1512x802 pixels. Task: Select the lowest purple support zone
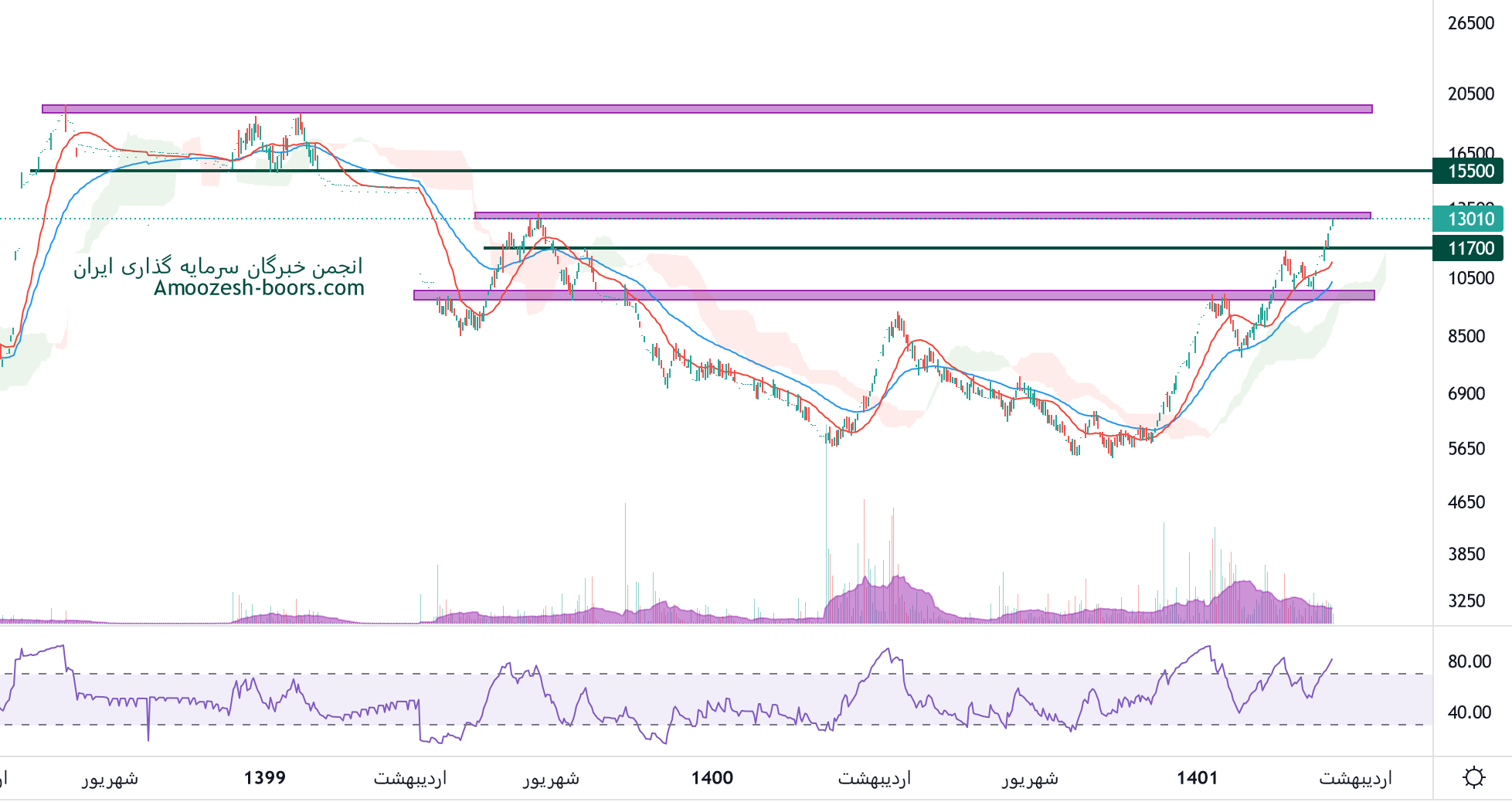click(x=893, y=294)
